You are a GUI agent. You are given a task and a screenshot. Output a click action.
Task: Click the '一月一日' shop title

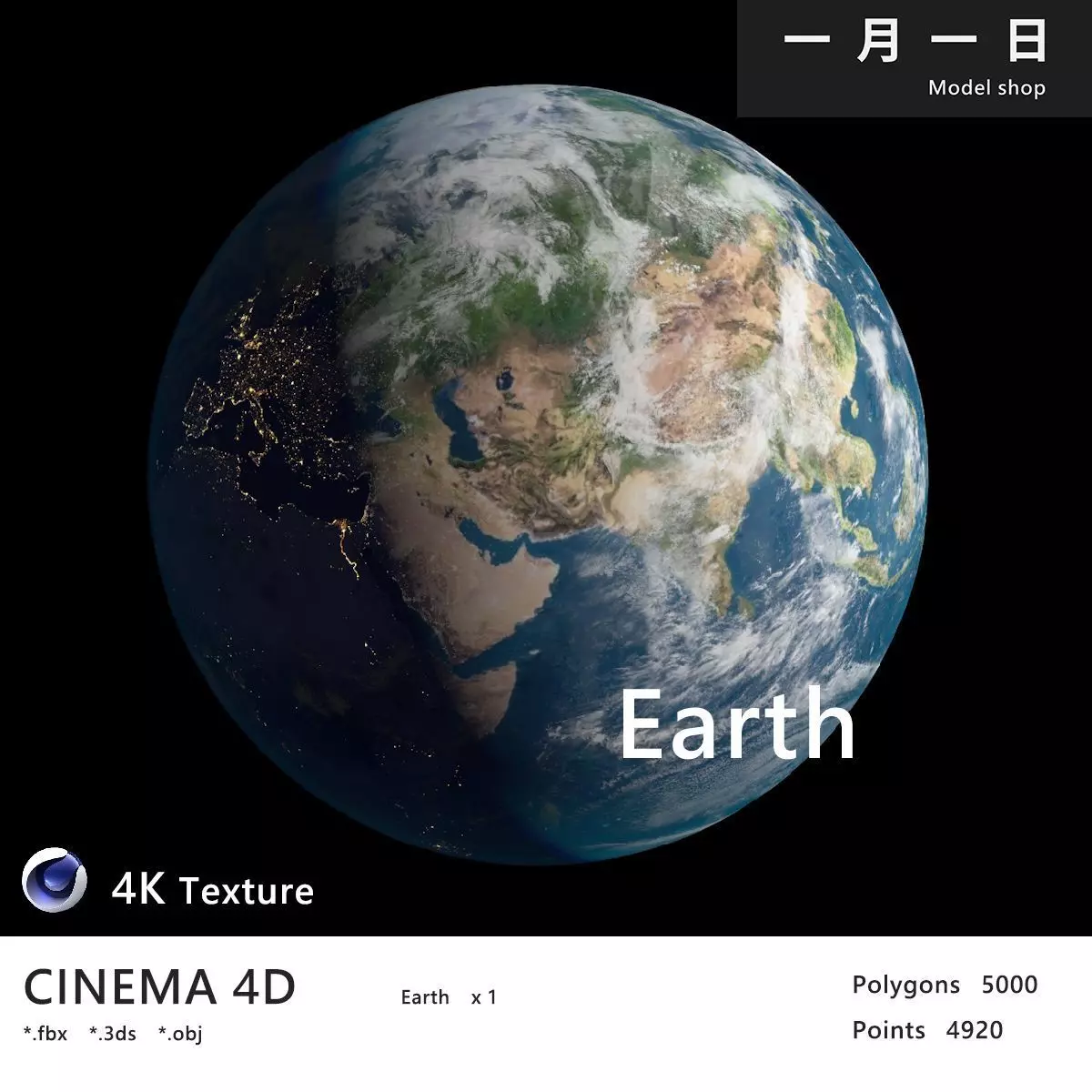[x=915, y=41]
